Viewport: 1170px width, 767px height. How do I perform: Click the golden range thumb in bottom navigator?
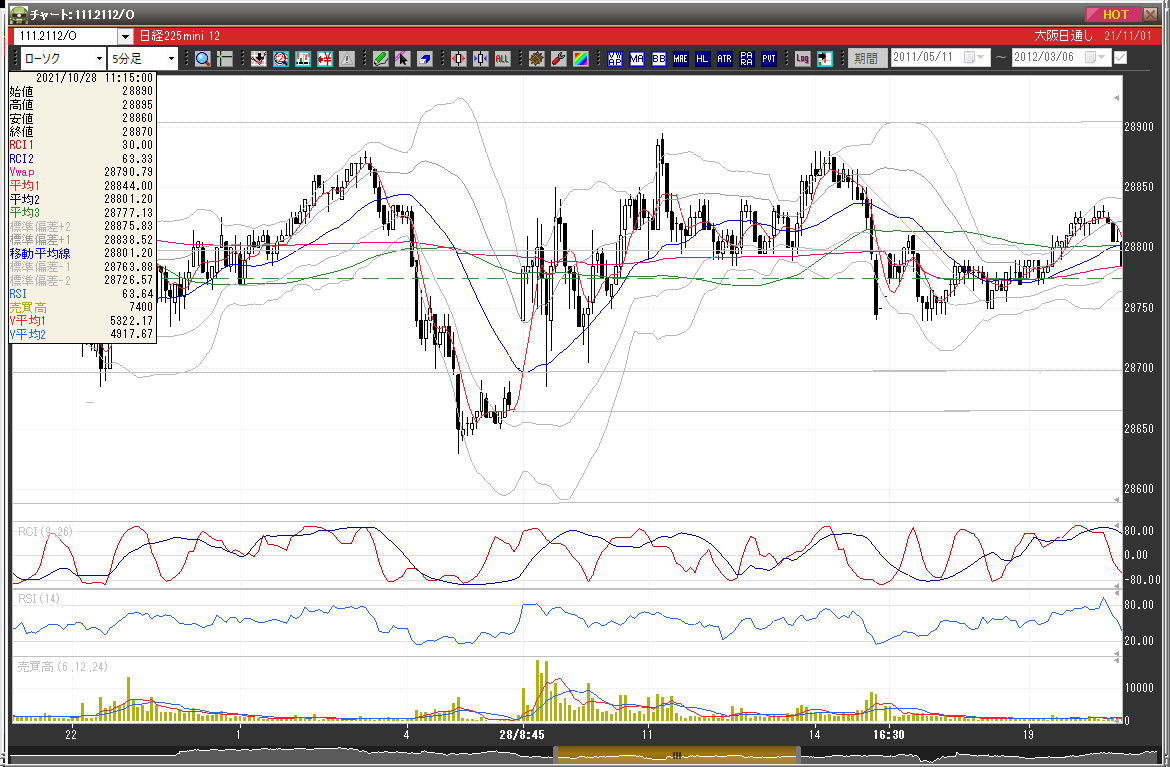coord(677,755)
